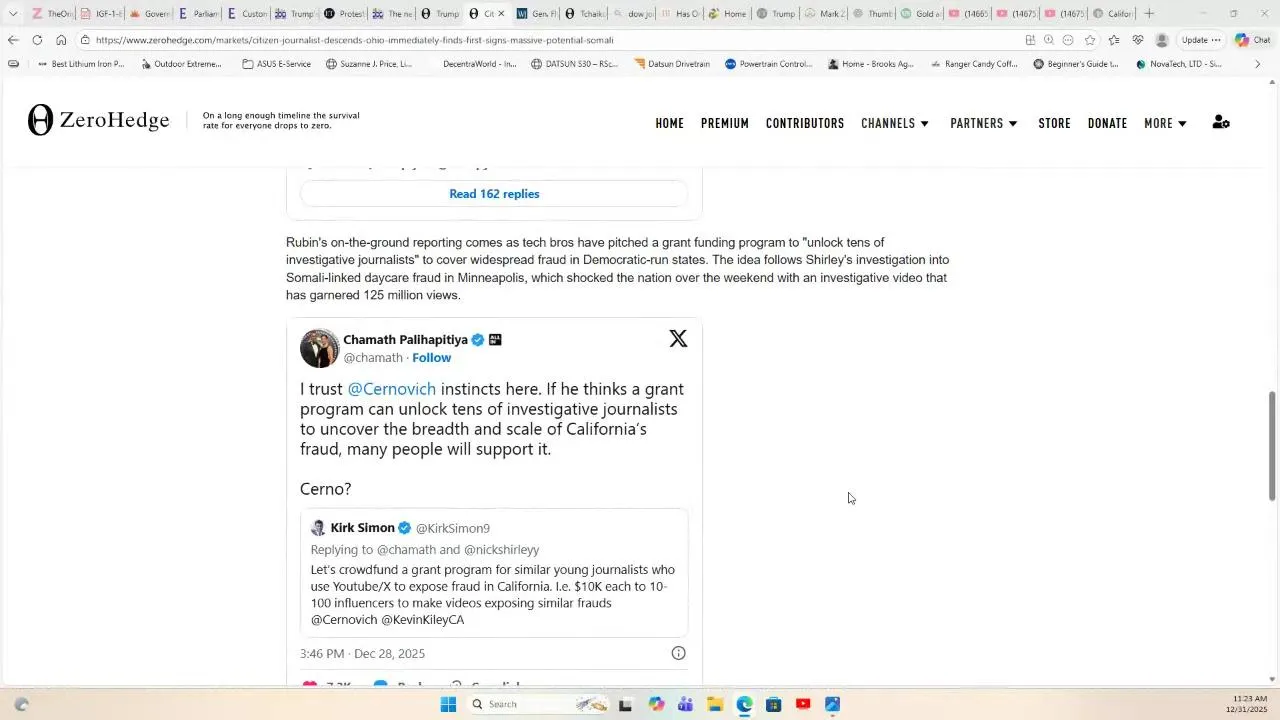Open a new browser tab

(1149, 13)
